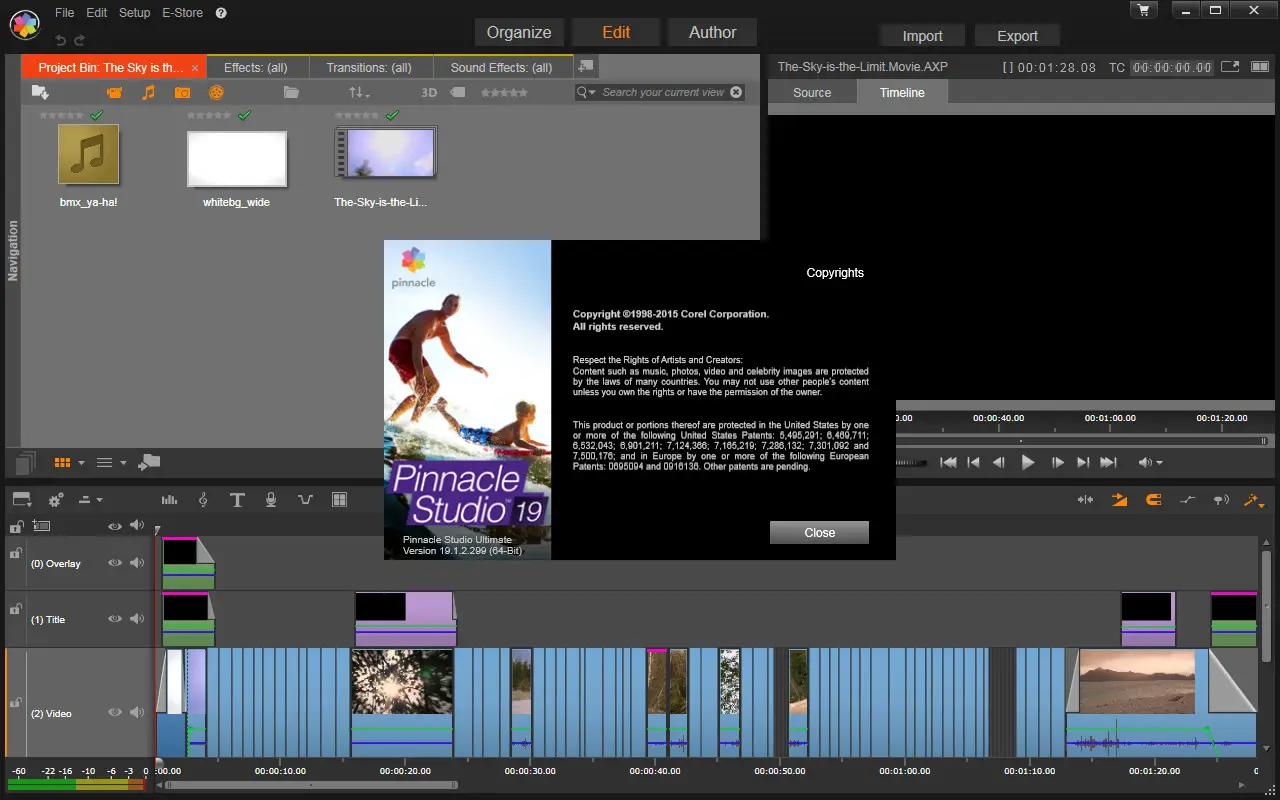Go to the Organize workspace
The image size is (1280, 800).
point(519,32)
